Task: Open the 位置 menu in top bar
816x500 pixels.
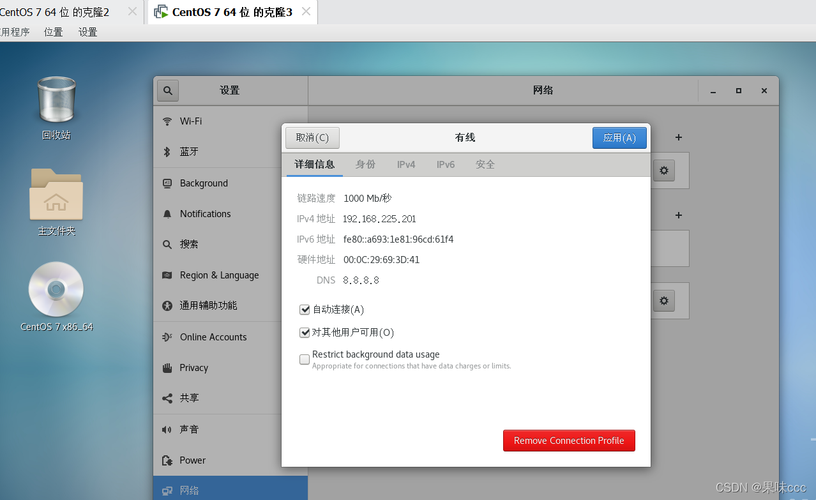Action: tap(53, 32)
